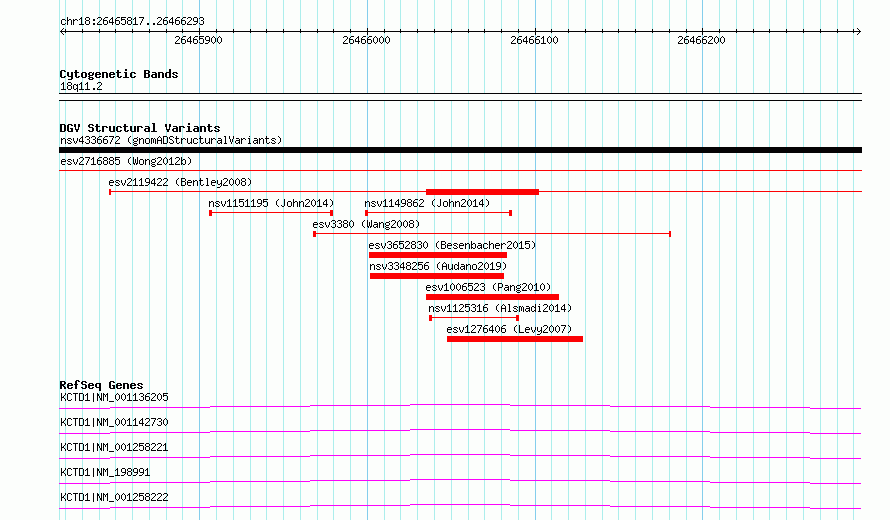Select the nsv1151195 John2014 variant line
890x520 pixels.
tap(271, 213)
